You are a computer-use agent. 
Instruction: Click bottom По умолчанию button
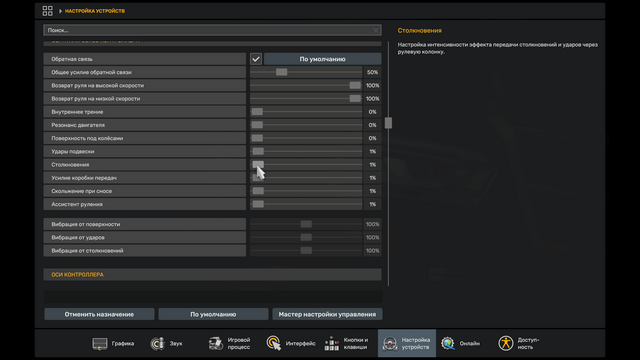213,314
